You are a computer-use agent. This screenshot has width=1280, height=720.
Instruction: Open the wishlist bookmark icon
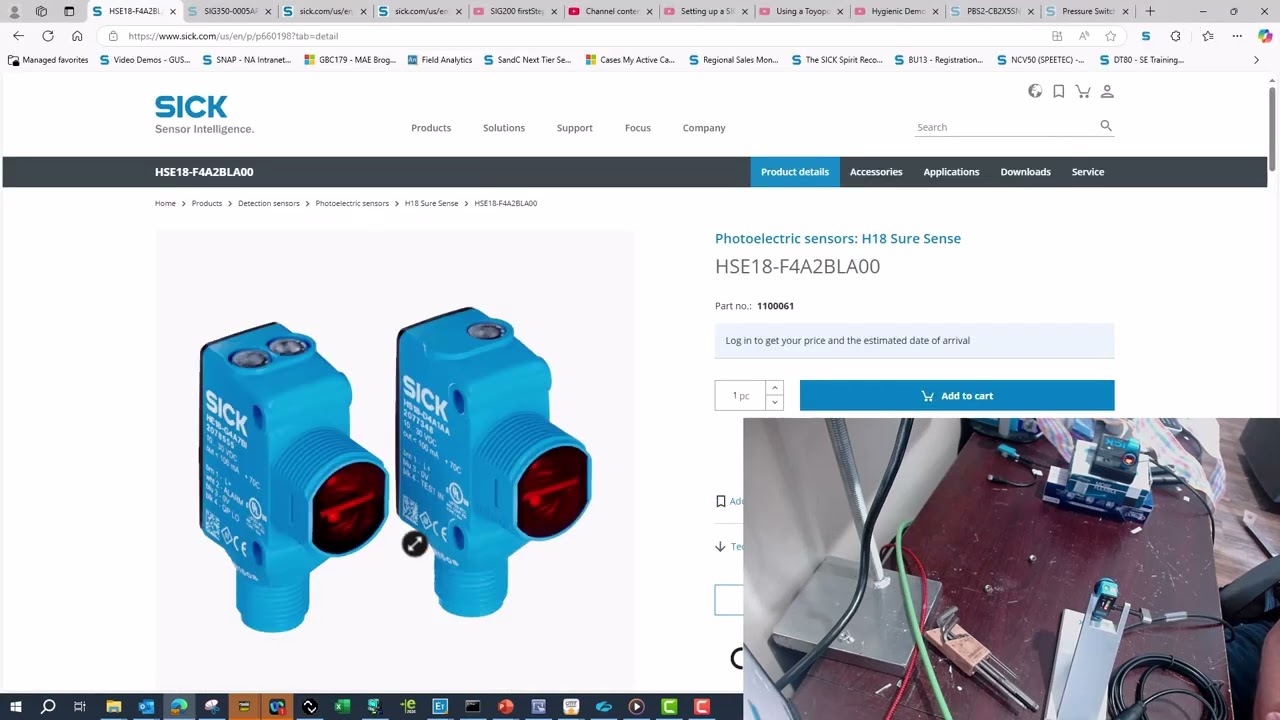1059,91
